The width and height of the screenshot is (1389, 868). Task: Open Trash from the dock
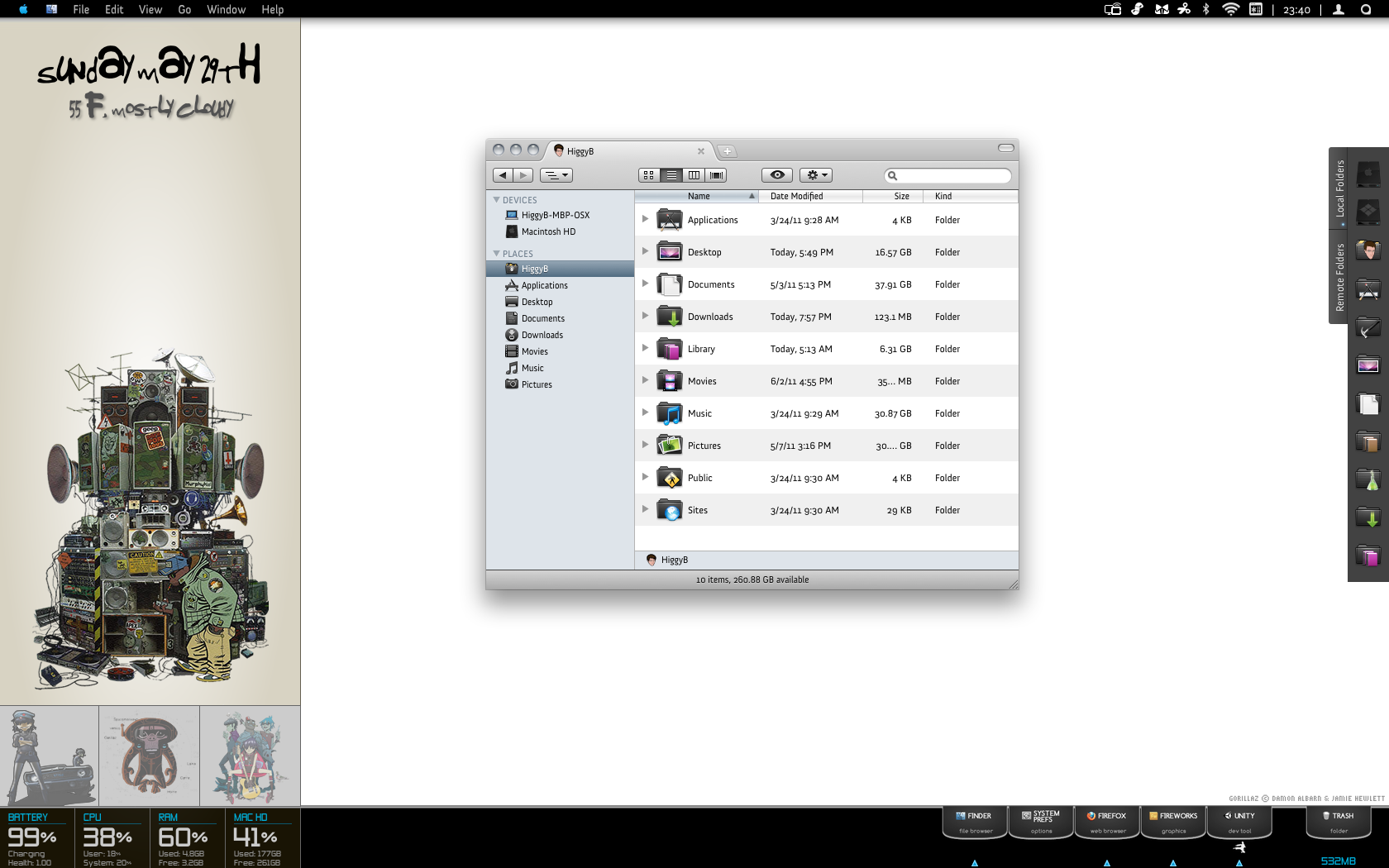(x=1339, y=823)
